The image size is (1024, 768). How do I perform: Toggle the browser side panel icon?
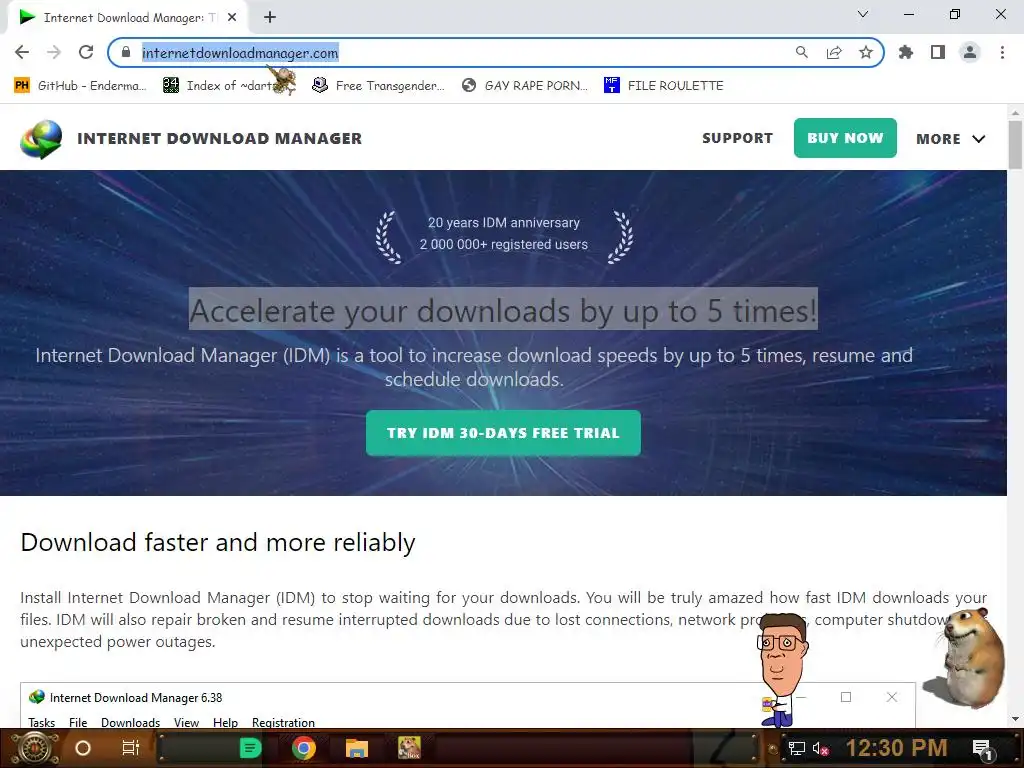coord(938,52)
